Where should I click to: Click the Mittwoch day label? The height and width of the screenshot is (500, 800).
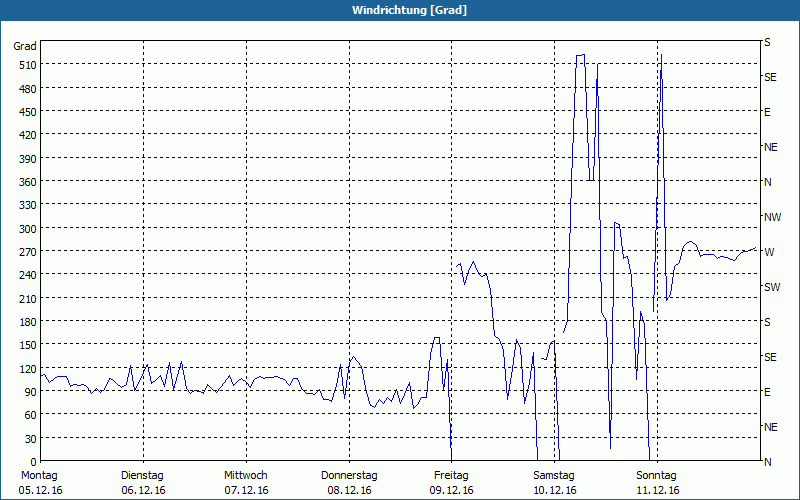[x=245, y=476]
